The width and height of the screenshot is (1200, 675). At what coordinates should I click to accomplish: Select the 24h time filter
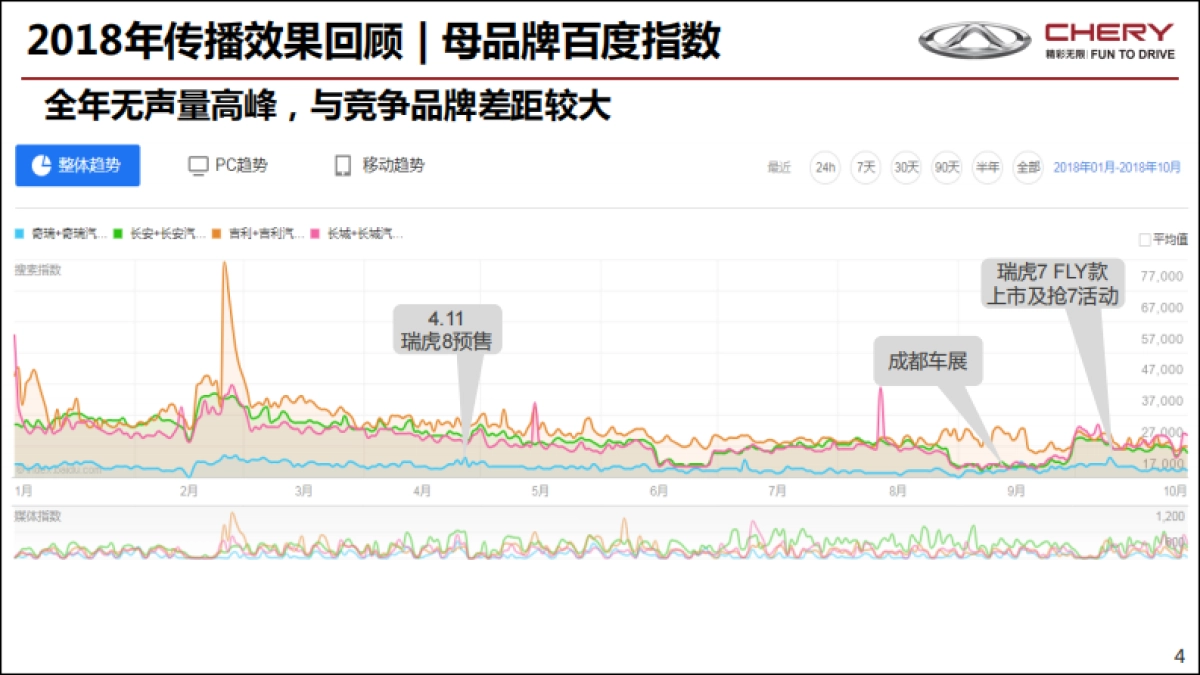[x=824, y=168]
